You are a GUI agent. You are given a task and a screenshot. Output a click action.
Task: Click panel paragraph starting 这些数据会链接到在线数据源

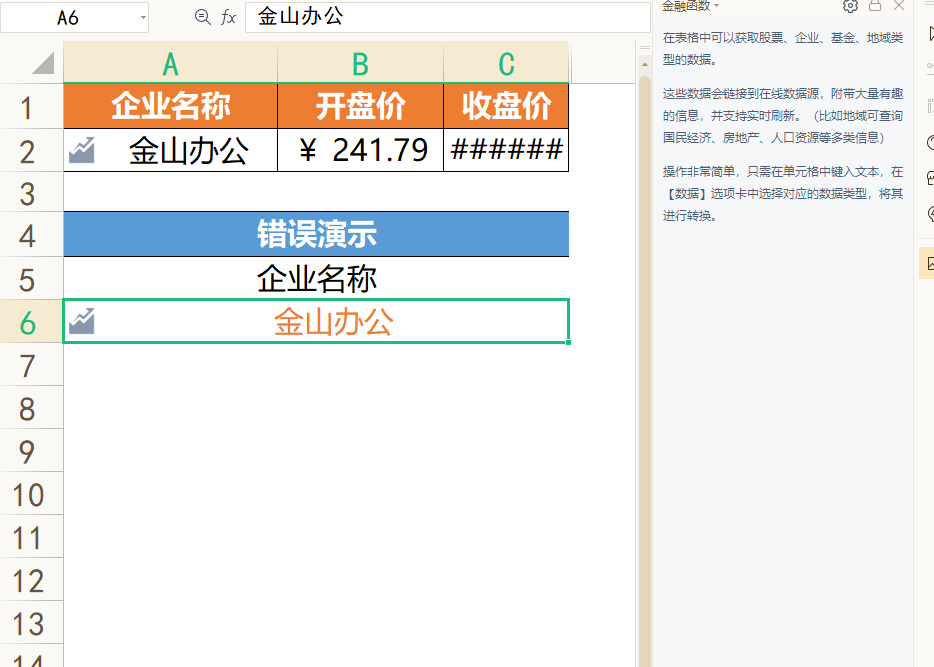[x=783, y=116]
